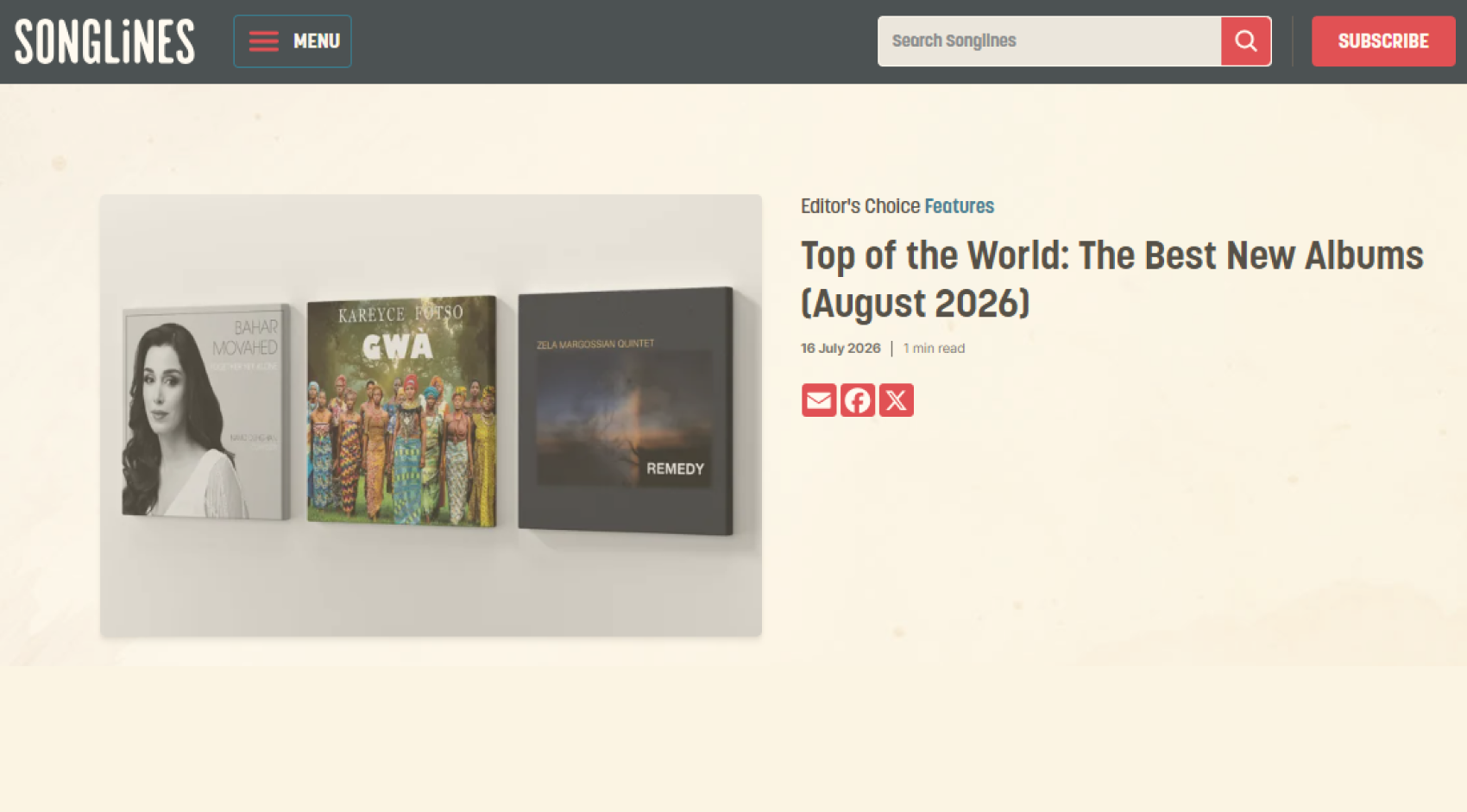The width and height of the screenshot is (1467, 812).
Task: Open the Songlines home logo
Action: pos(104,41)
